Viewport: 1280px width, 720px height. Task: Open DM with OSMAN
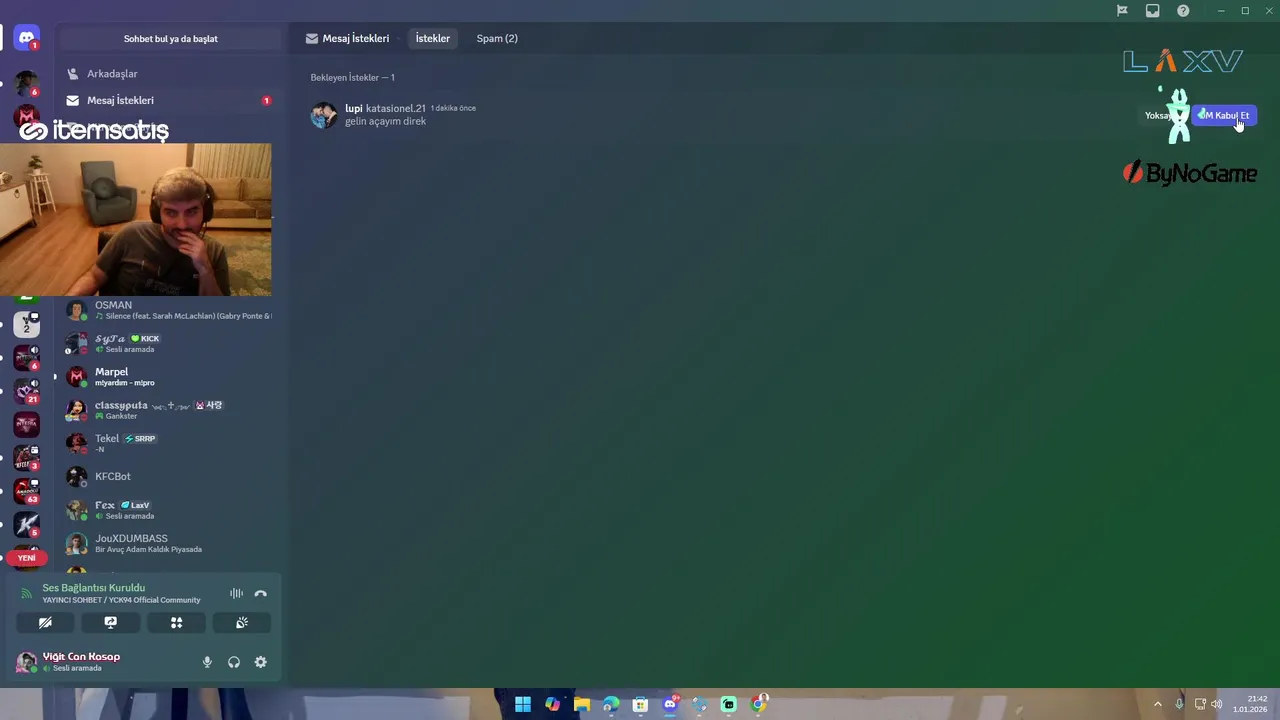point(168,310)
